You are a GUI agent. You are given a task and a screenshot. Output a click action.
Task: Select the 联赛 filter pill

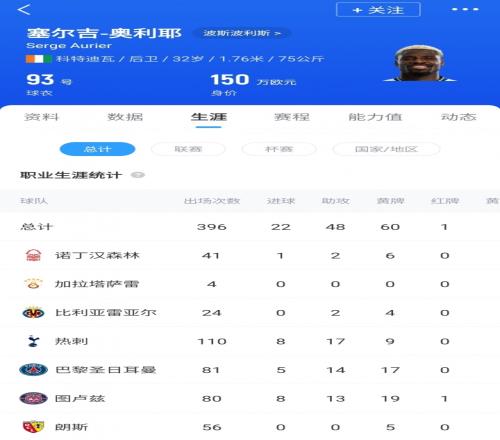click(188, 149)
